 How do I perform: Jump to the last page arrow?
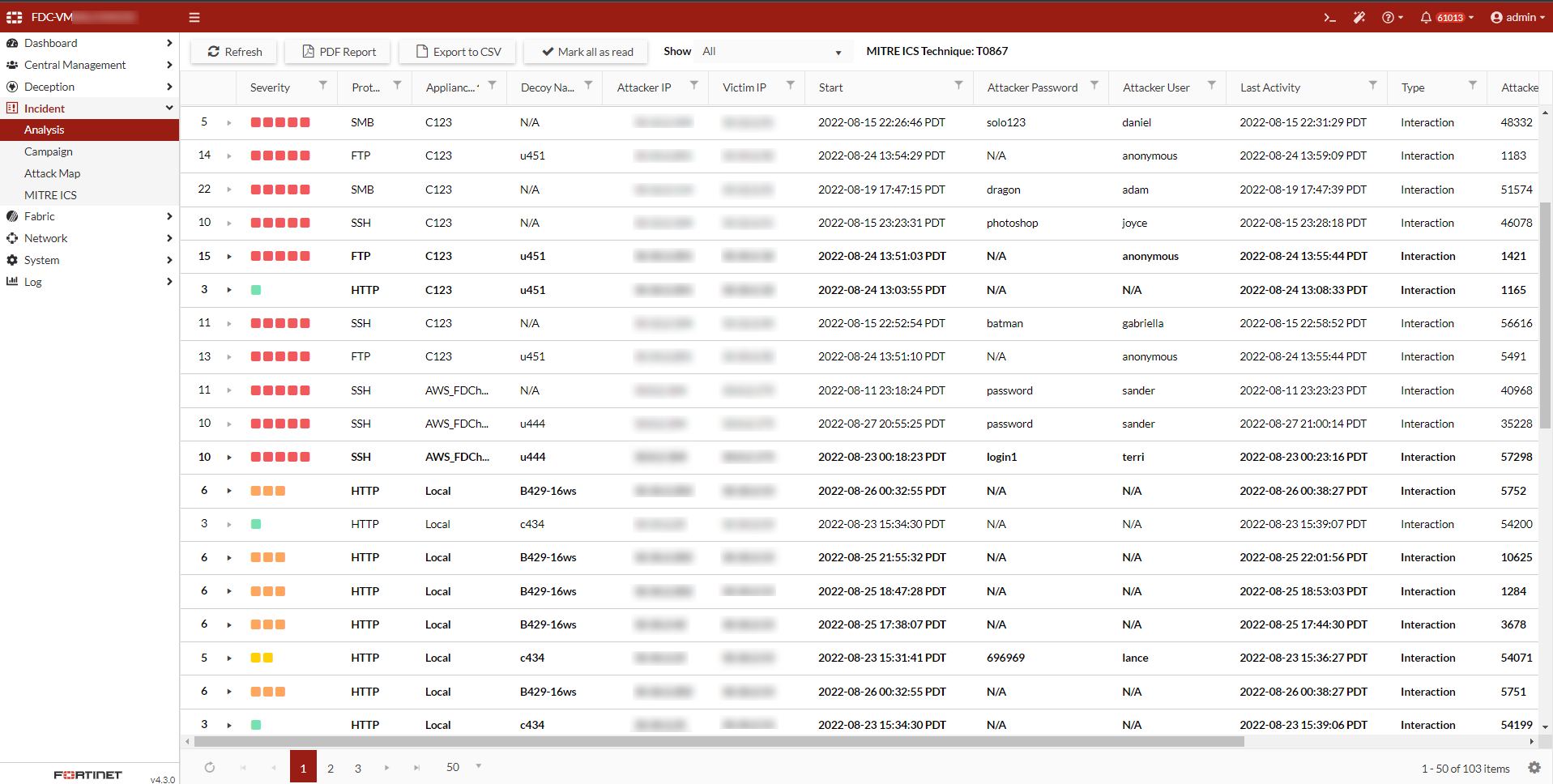pos(416,768)
